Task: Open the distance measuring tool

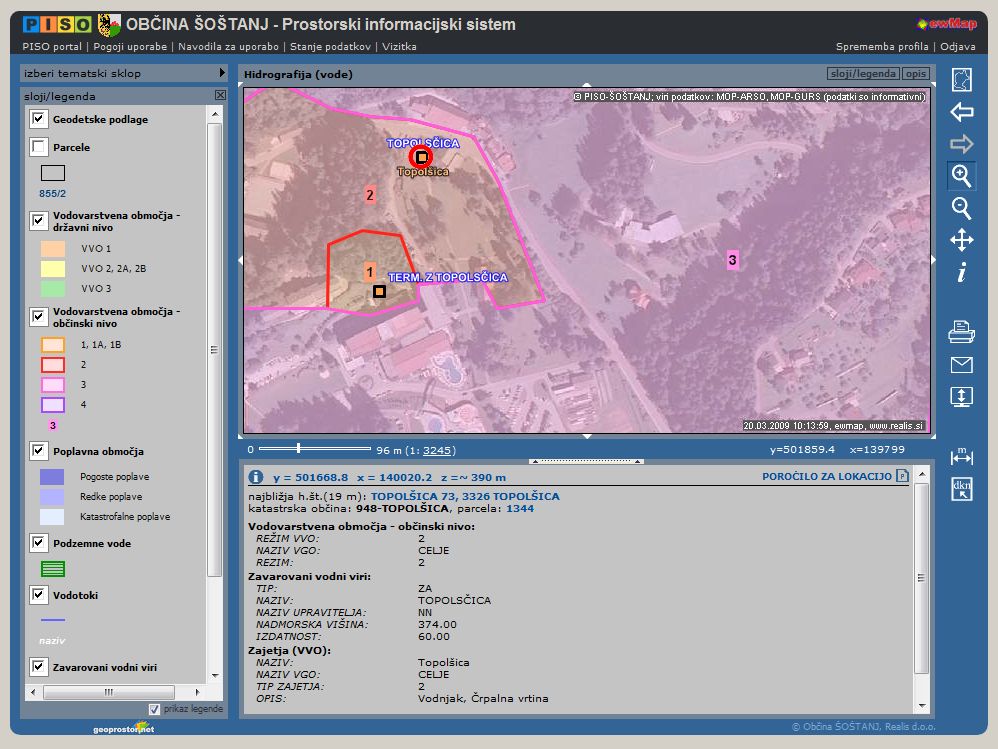Action: (x=961, y=457)
